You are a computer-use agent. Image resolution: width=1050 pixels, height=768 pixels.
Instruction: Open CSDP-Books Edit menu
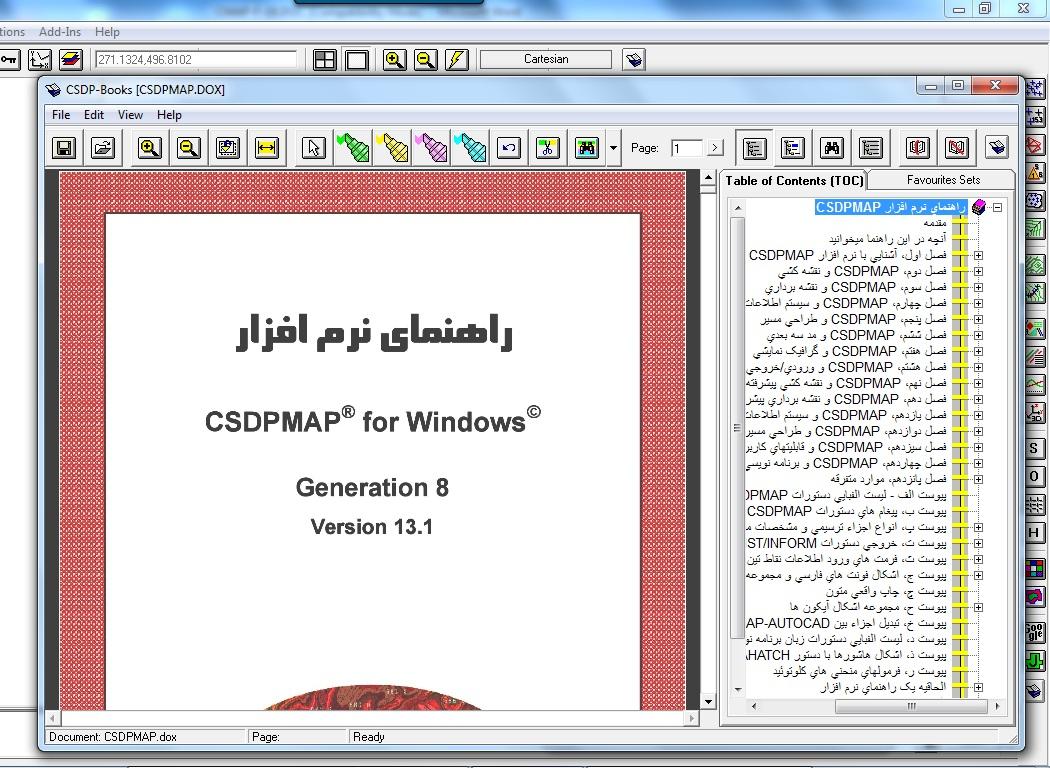click(x=94, y=114)
